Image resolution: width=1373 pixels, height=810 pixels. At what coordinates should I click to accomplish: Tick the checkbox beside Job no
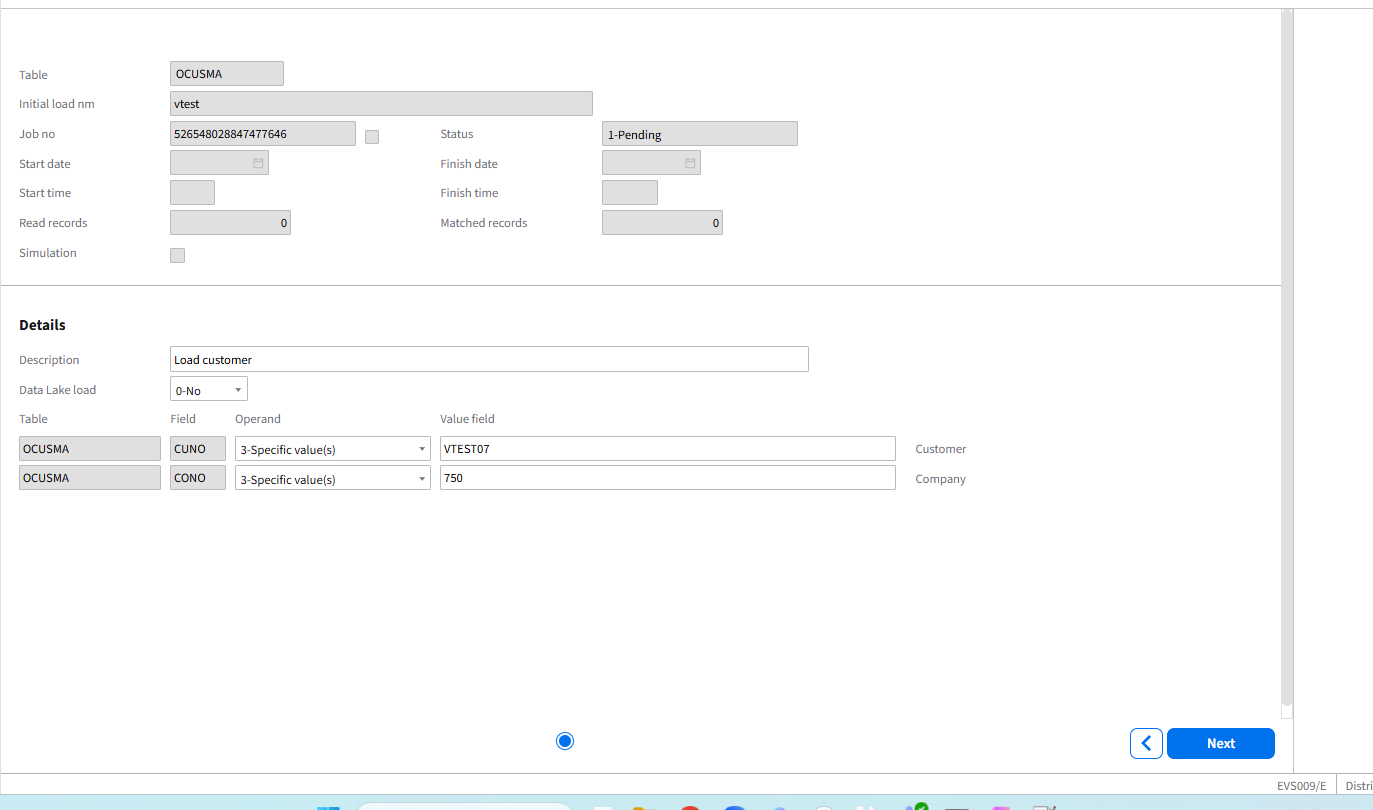point(372,137)
